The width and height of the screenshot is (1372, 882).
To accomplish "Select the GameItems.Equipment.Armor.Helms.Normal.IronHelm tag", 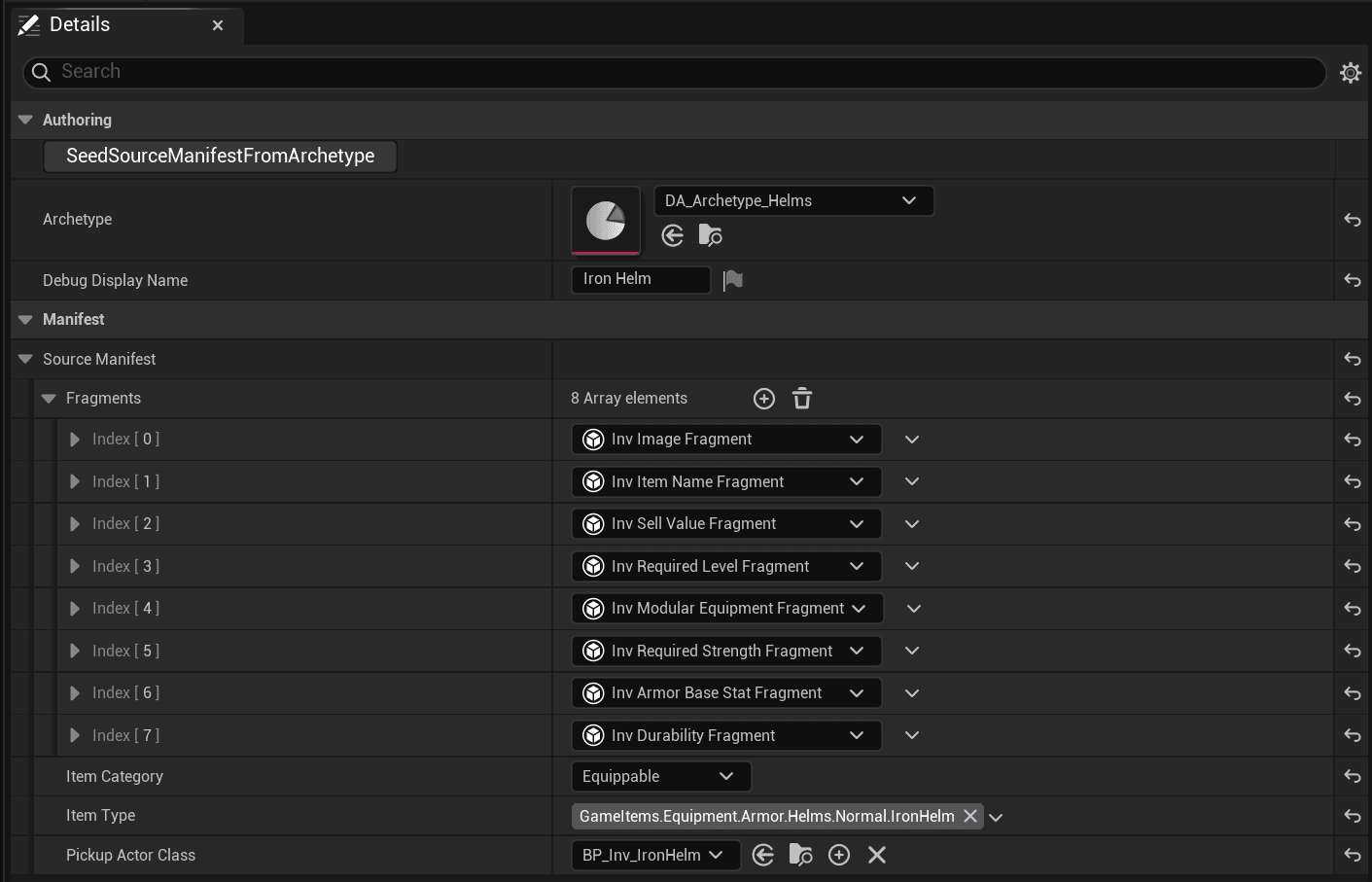I will [x=766, y=816].
